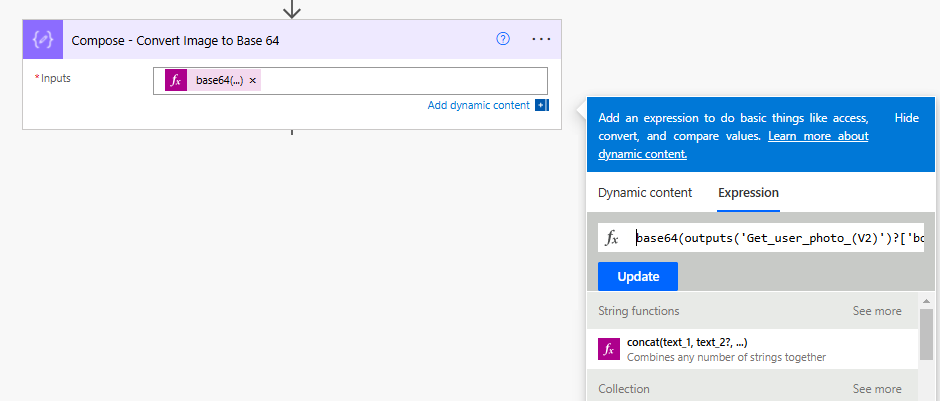Click Add dynamic content link

pos(478,105)
